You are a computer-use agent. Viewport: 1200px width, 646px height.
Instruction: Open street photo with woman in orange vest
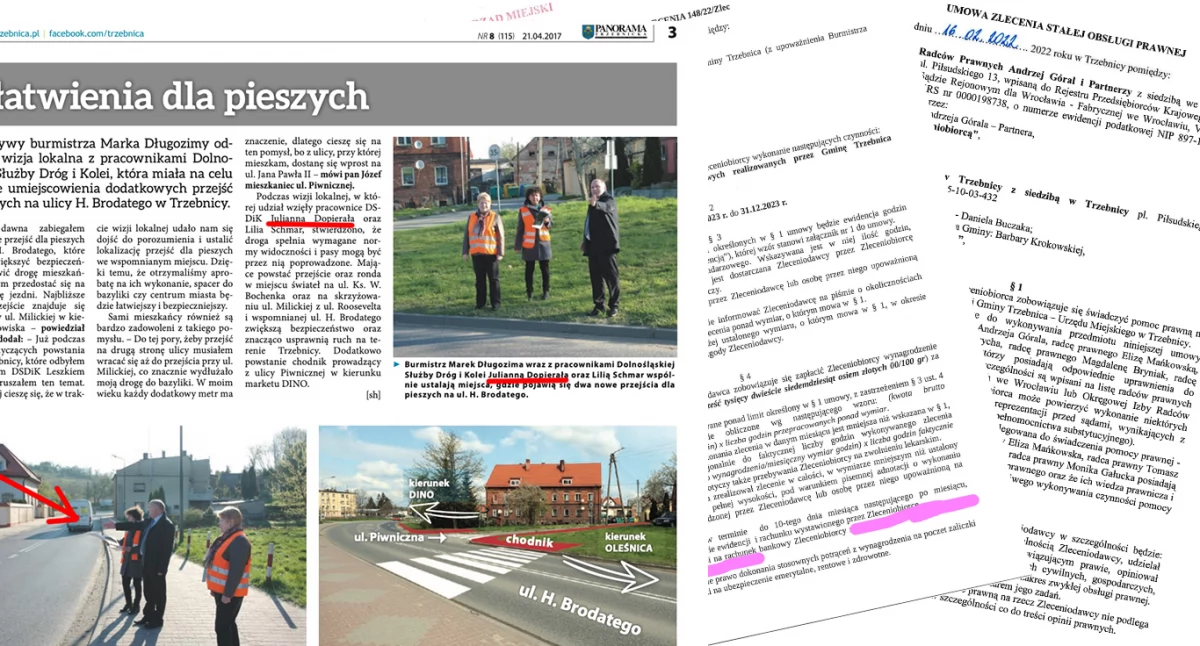pyautogui.click(x=153, y=535)
